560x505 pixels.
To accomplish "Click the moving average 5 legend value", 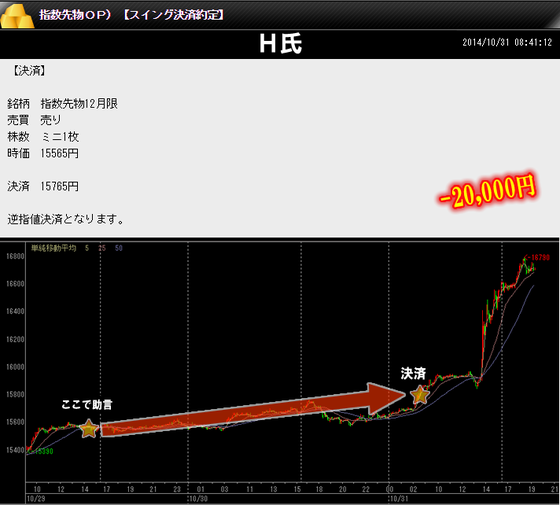I will (x=87, y=248).
